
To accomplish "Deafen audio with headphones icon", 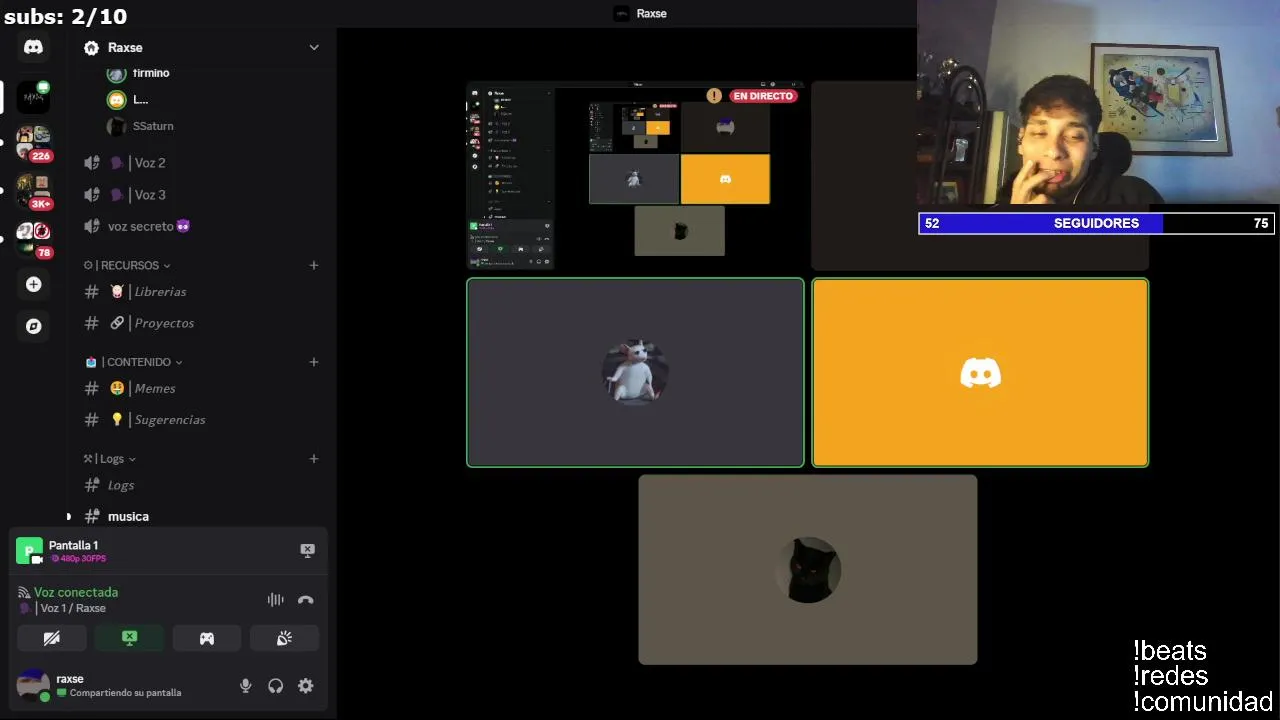I will tap(275, 686).
